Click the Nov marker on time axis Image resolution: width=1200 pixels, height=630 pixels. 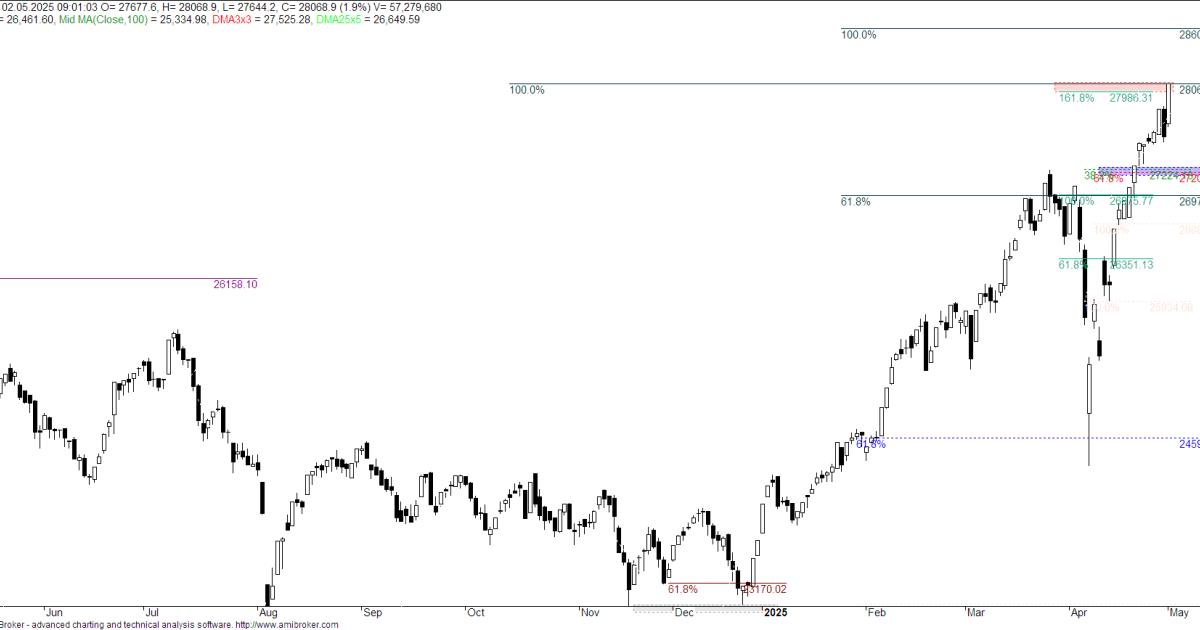(590, 612)
